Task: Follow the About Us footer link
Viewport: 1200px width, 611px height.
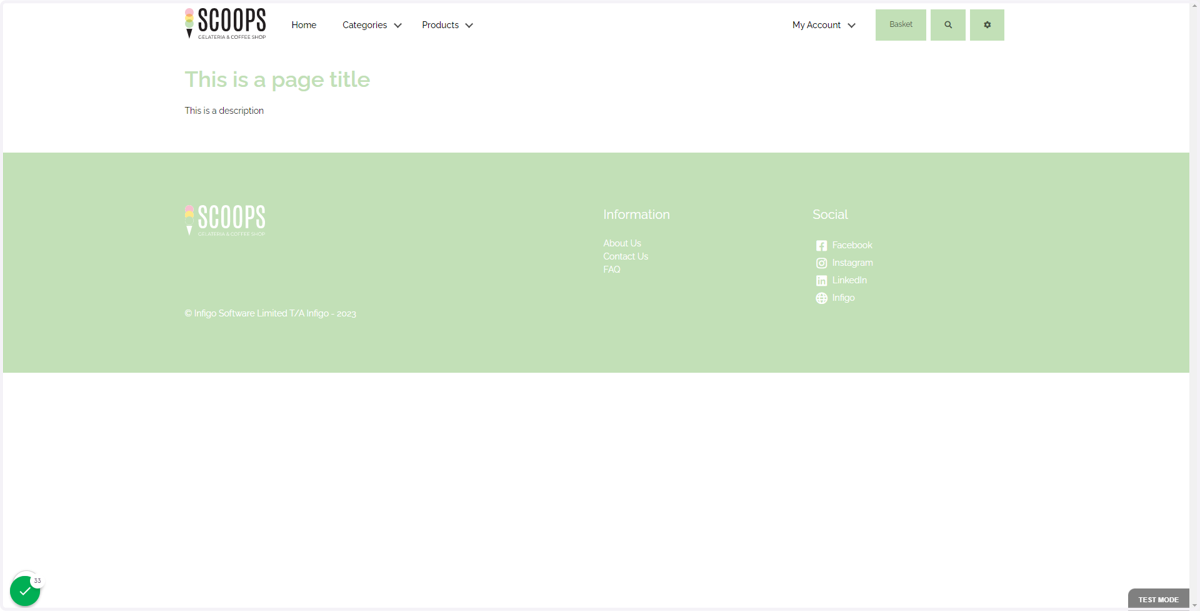Action: (622, 243)
